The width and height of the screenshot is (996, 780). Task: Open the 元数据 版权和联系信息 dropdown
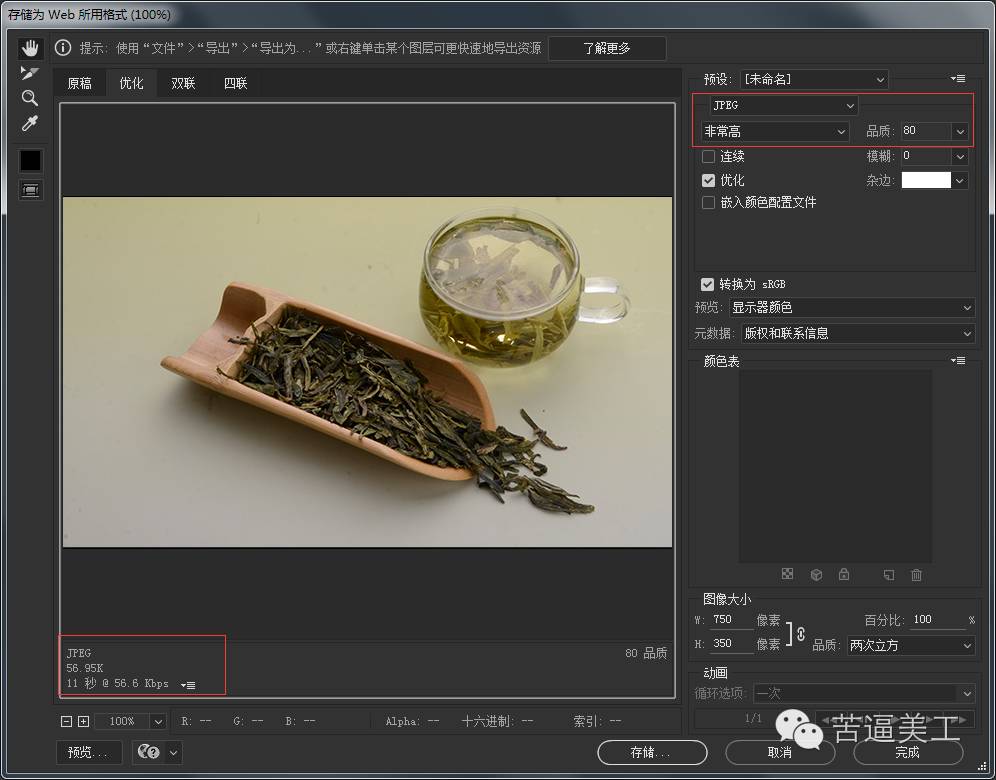[x=858, y=333]
